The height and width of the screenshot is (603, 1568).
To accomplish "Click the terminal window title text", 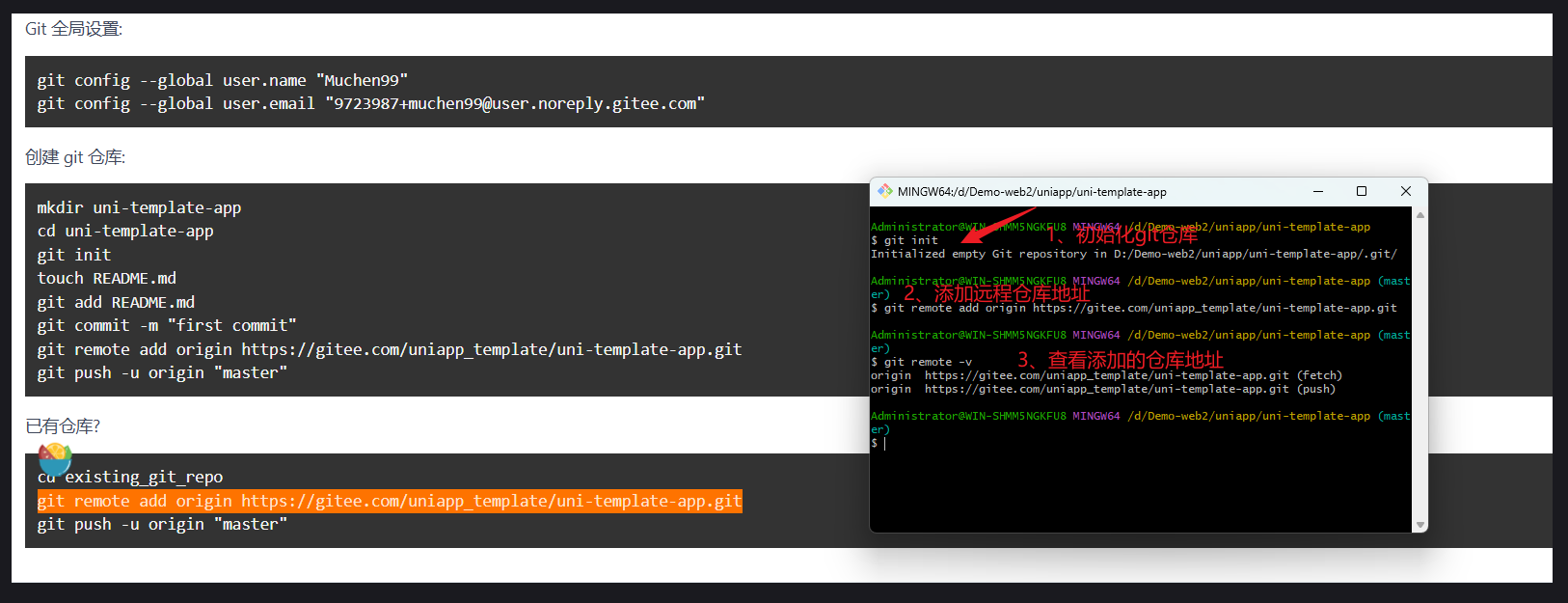I will tap(1032, 192).
